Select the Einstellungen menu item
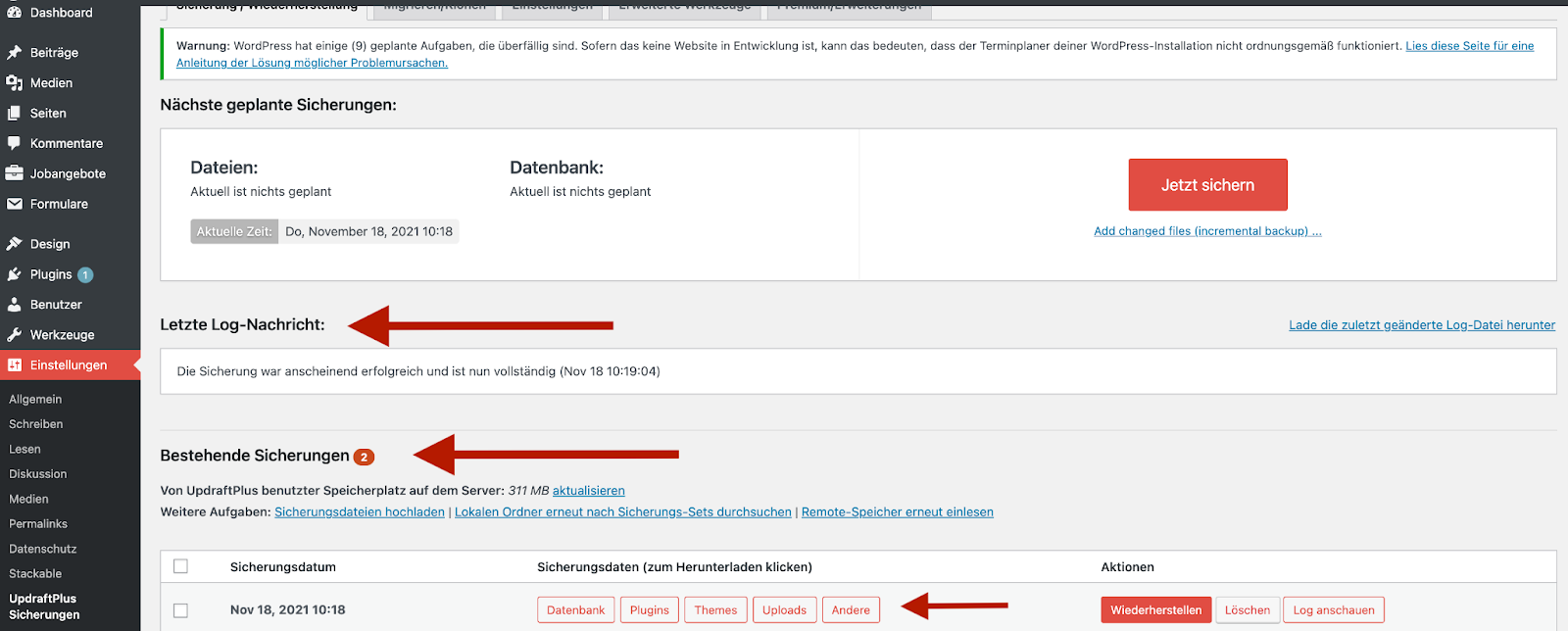1568x631 pixels. point(70,365)
